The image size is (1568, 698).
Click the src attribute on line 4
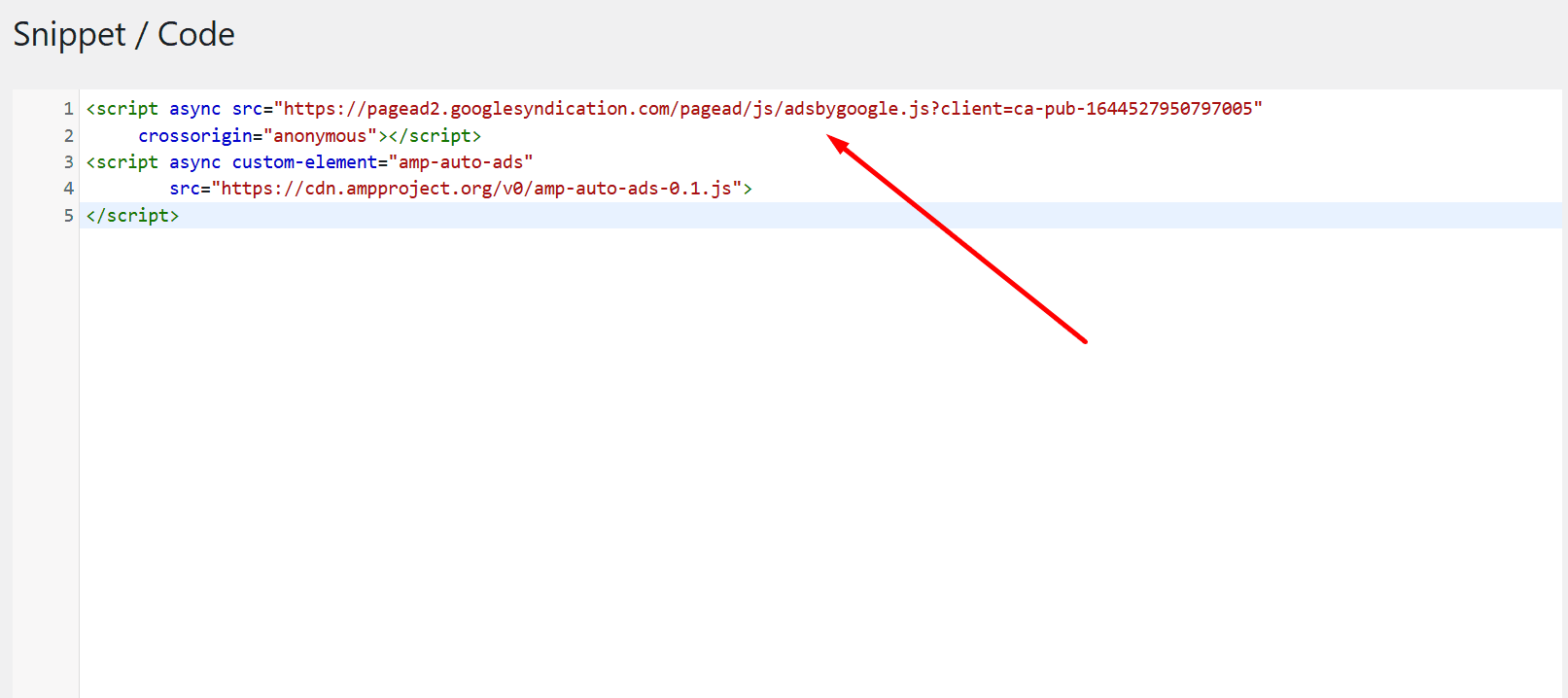[x=185, y=189]
